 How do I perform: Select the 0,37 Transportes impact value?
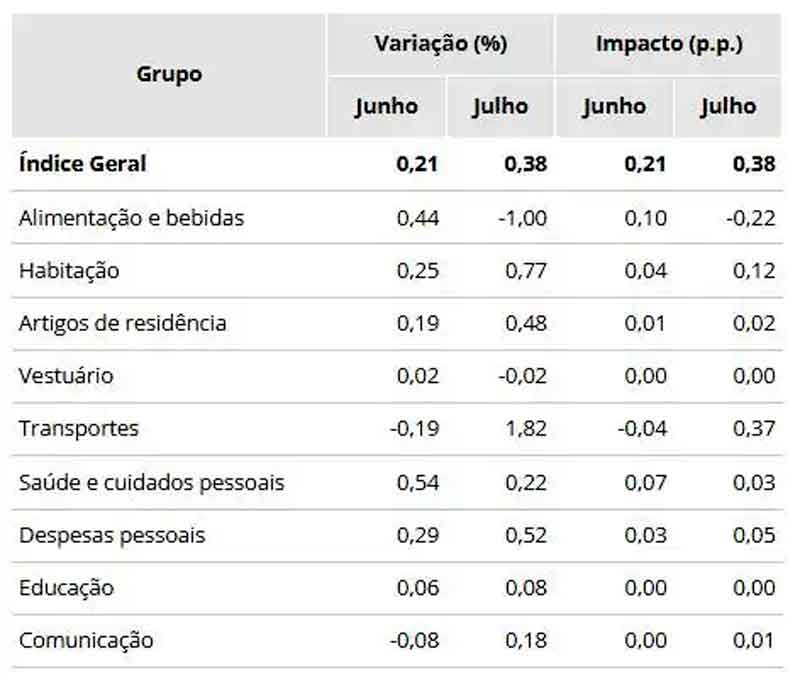(754, 429)
